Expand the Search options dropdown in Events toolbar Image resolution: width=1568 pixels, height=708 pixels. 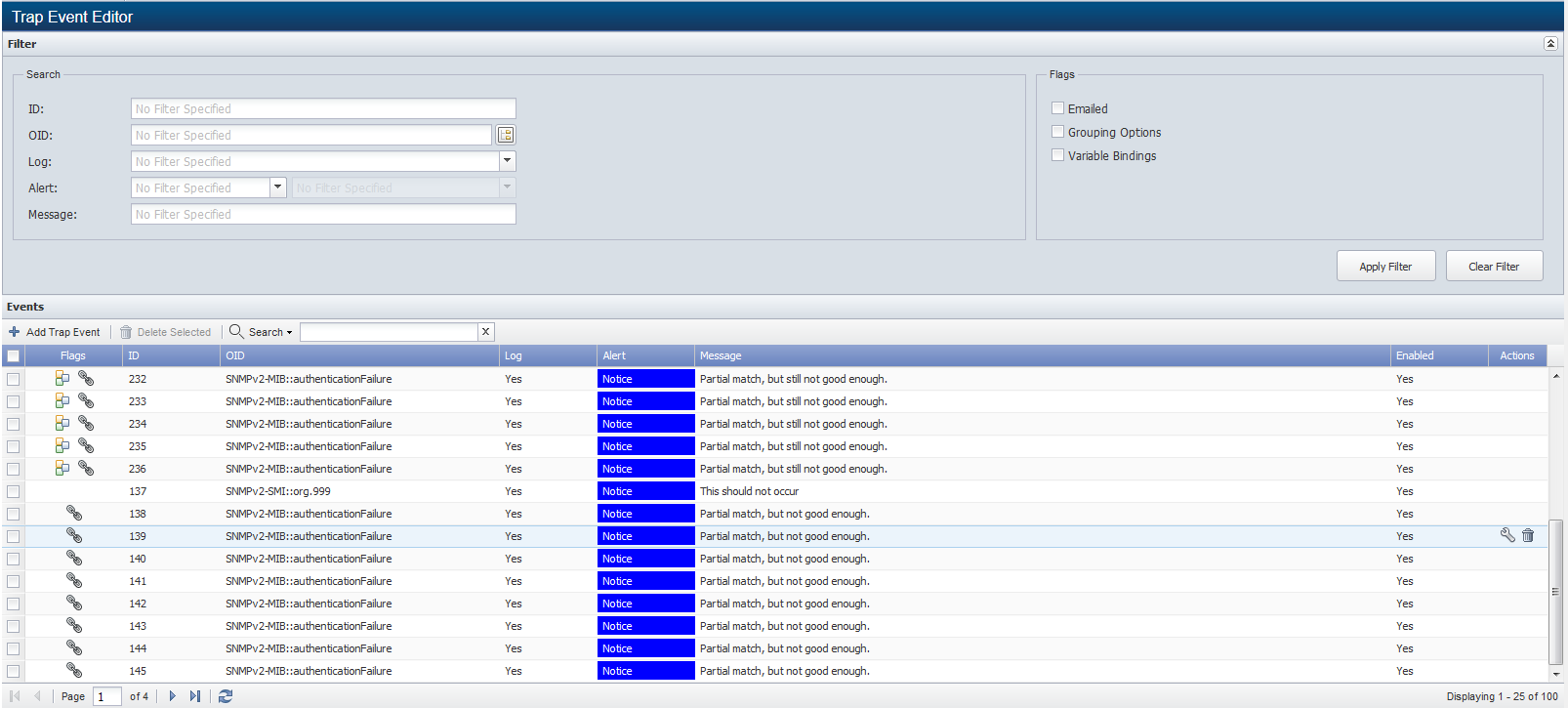pos(261,332)
